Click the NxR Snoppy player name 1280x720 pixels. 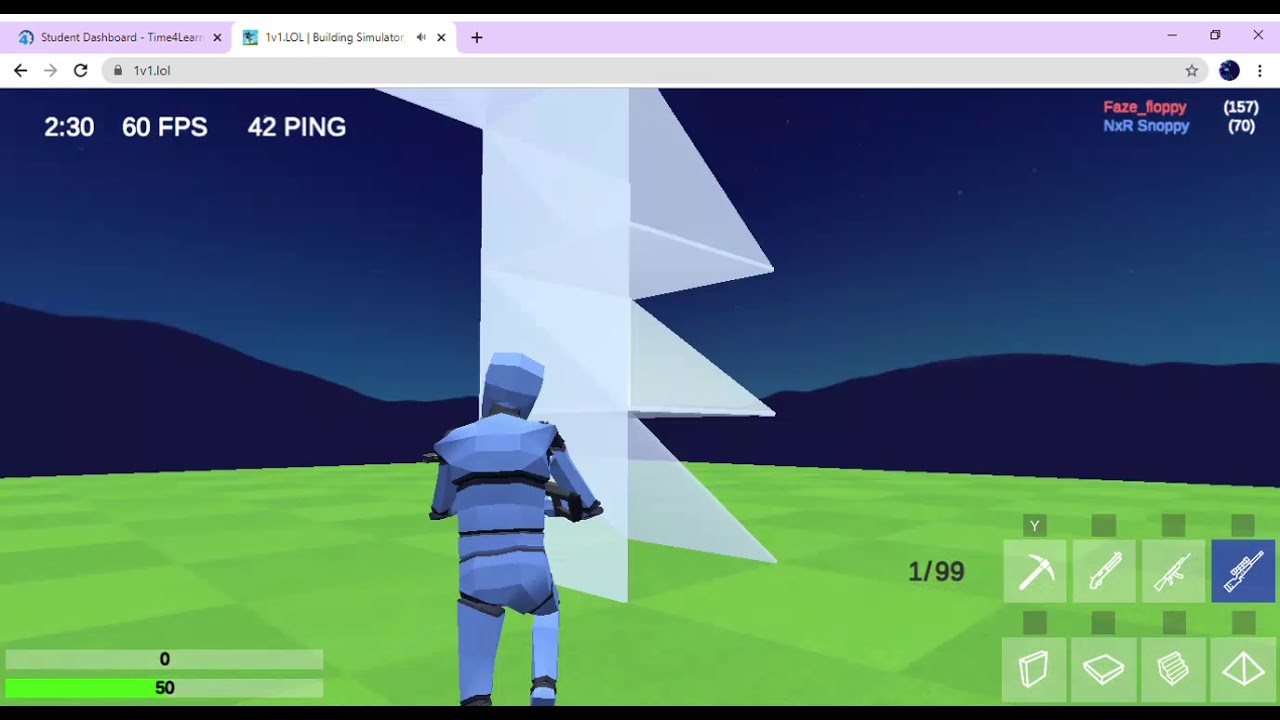[x=1146, y=126]
